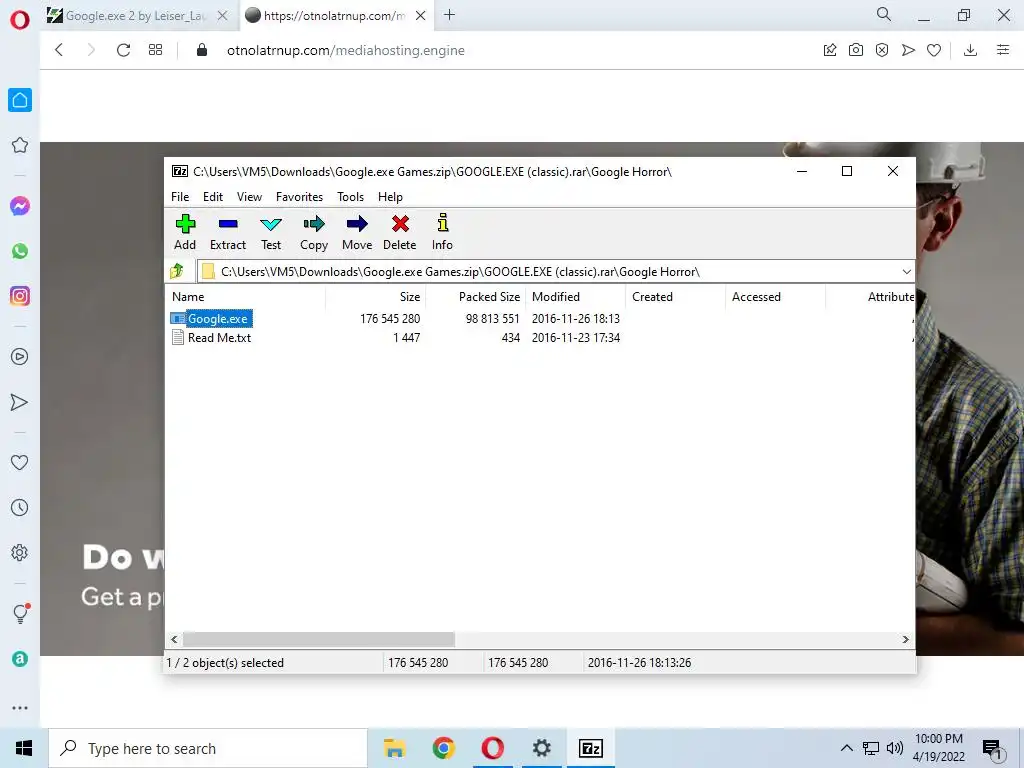The height and width of the screenshot is (768, 1024).
Task: Open the Windows Start menu
Action: pyautogui.click(x=24, y=748)
